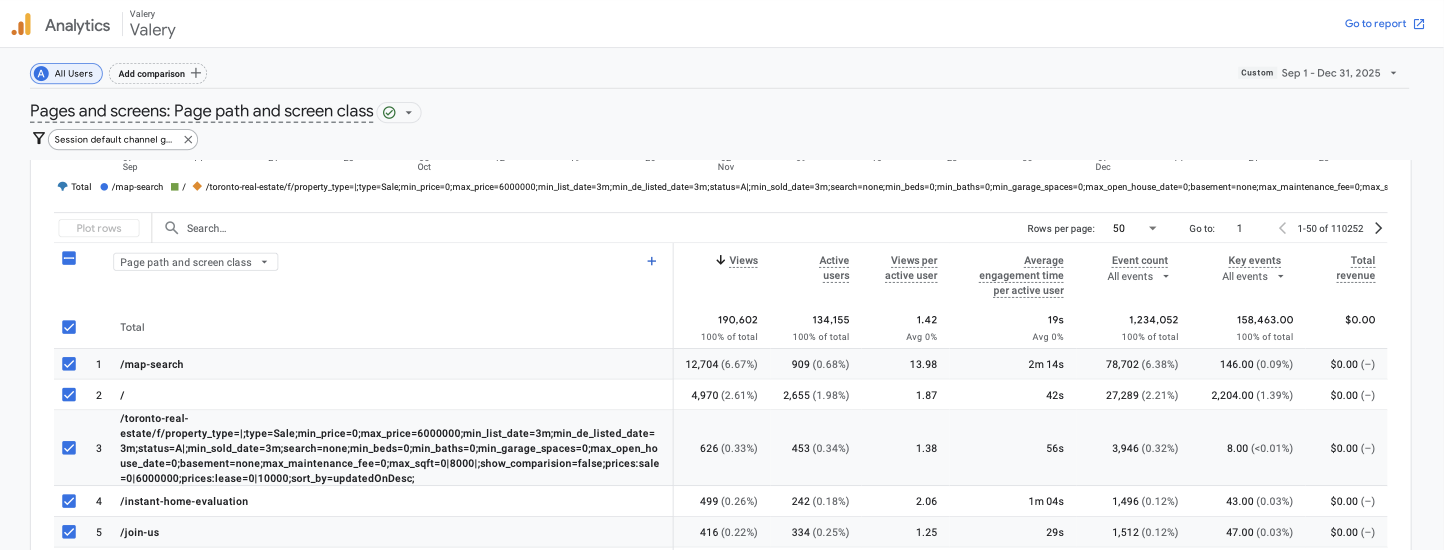Click the /instant-home-evaluation page path

(184, 502)
